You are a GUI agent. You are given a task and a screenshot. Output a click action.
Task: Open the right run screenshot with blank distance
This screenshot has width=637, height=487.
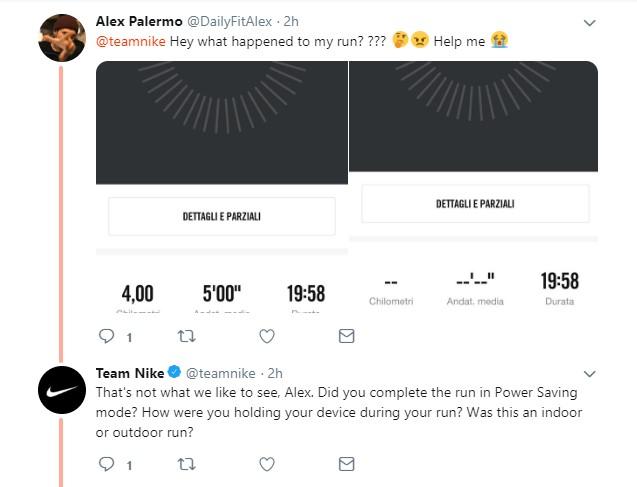point(473,187)
